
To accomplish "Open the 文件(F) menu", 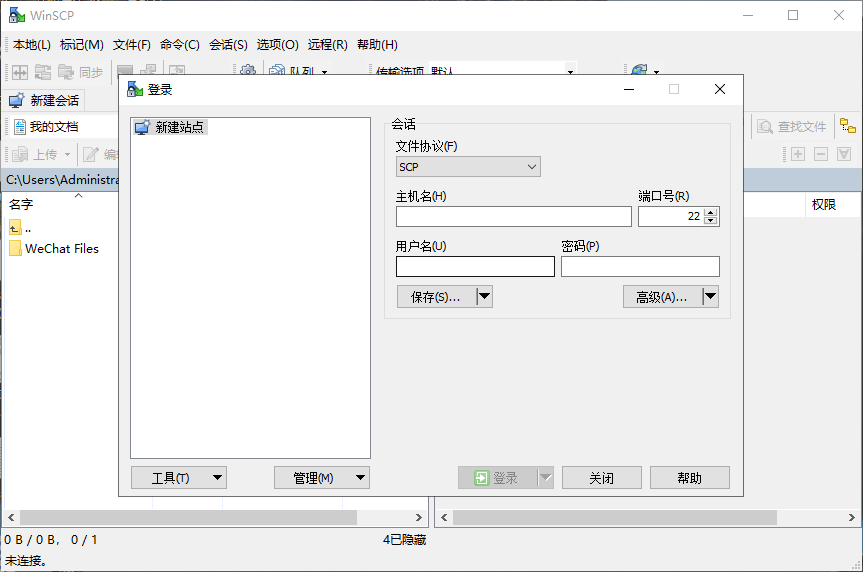I will (132, 45).
